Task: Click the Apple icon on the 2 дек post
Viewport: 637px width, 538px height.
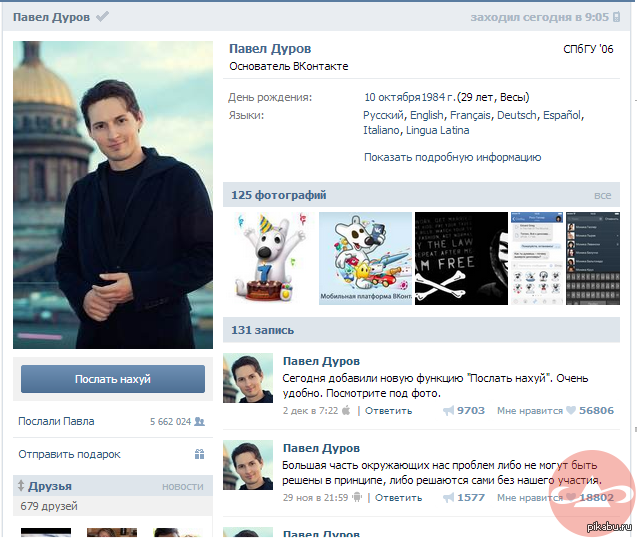Action: [346, 410]
